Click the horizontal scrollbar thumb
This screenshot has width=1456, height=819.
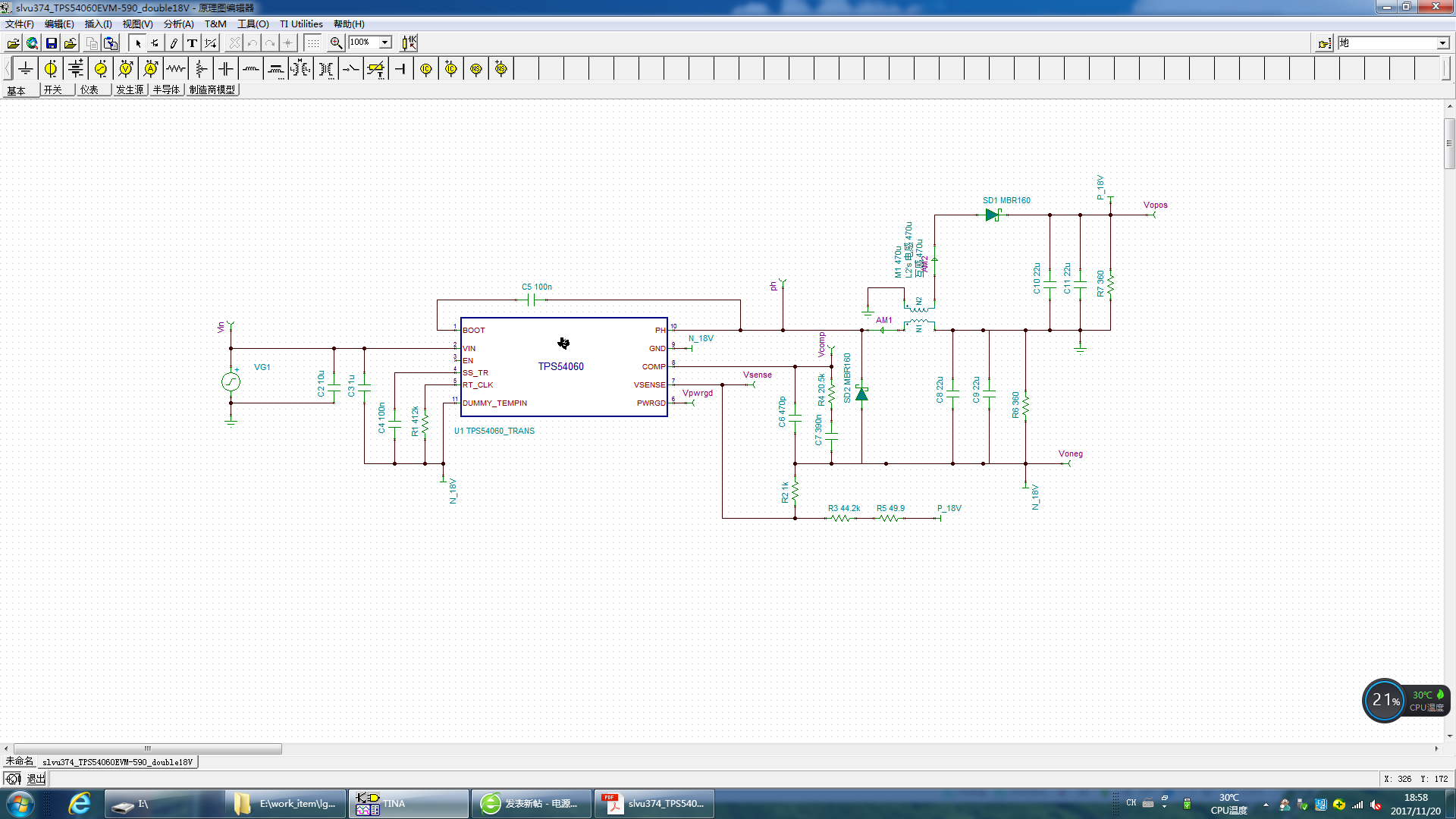[148, 748]
